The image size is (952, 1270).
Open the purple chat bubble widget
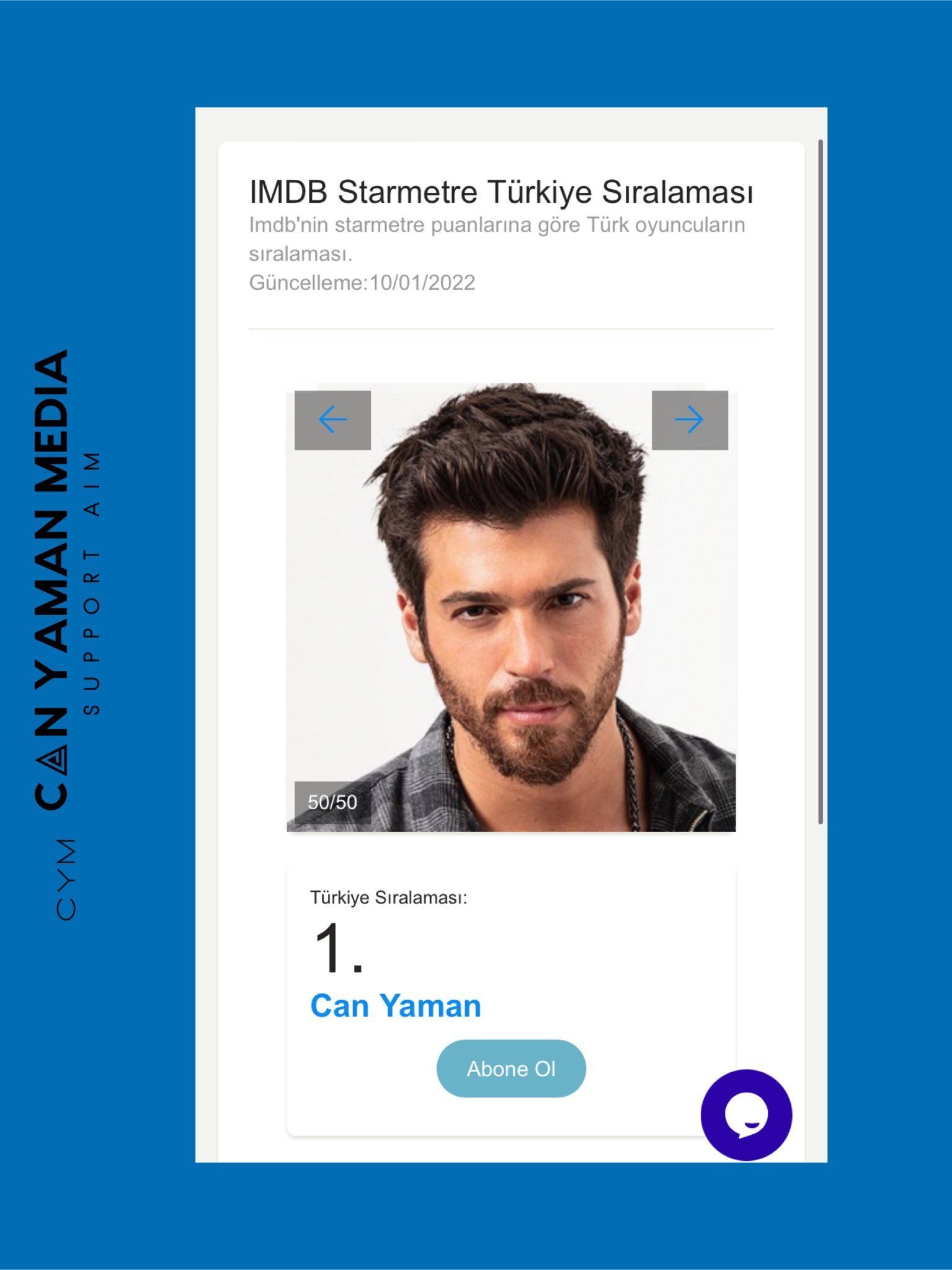[x=746, y=1115]
